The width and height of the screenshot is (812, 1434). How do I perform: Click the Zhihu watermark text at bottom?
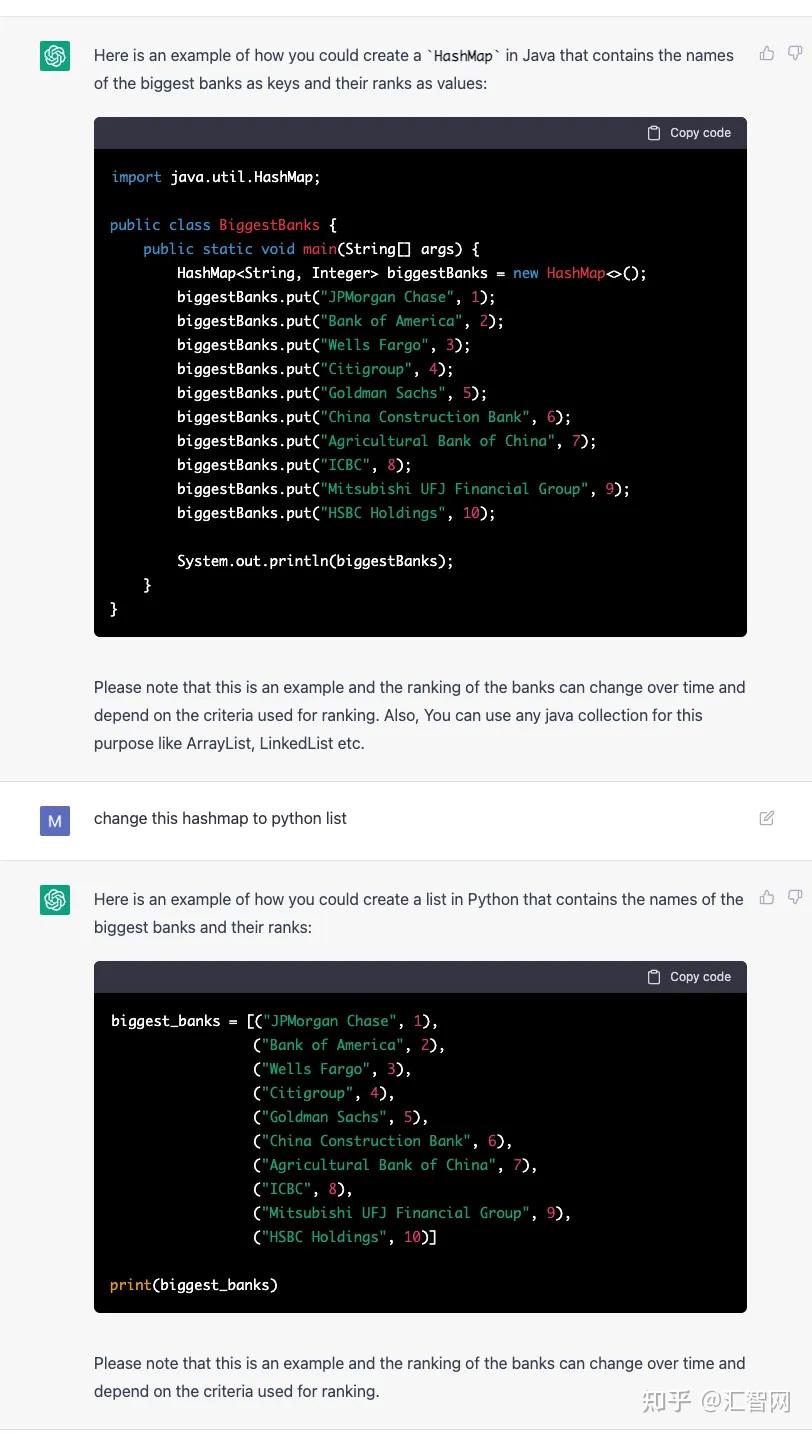[716, 1401]
